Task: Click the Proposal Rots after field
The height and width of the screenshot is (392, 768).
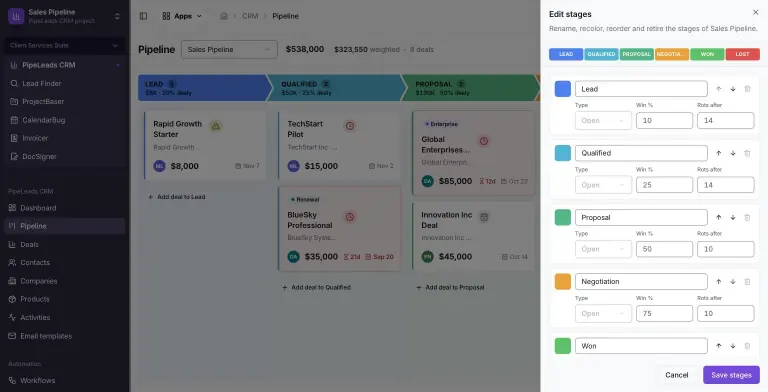Action: coord(725,249)
